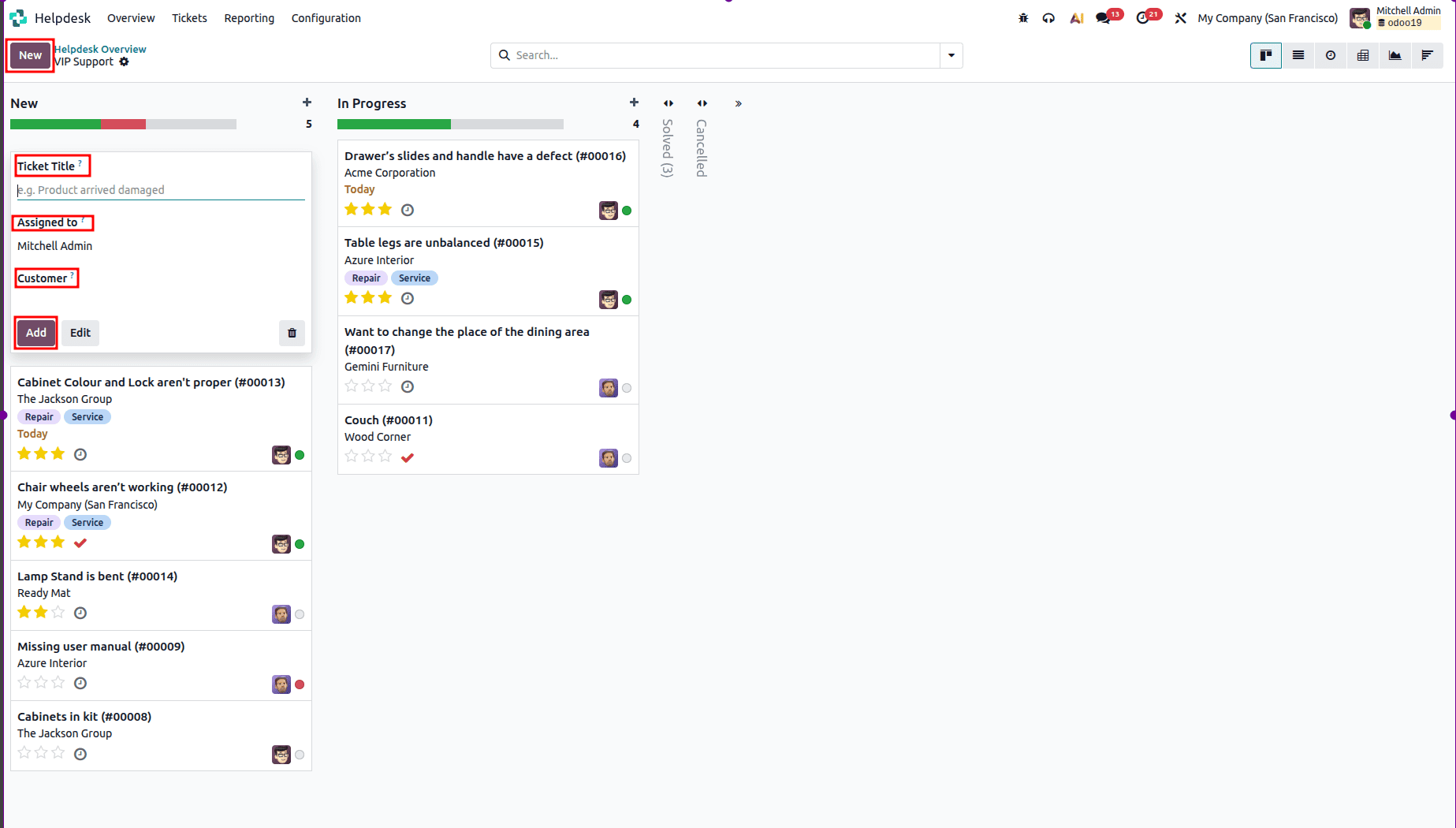Switch to Cohort view
This screenshot has width=1456, height=828.
pyautogui.click(x=1428, y=55)
